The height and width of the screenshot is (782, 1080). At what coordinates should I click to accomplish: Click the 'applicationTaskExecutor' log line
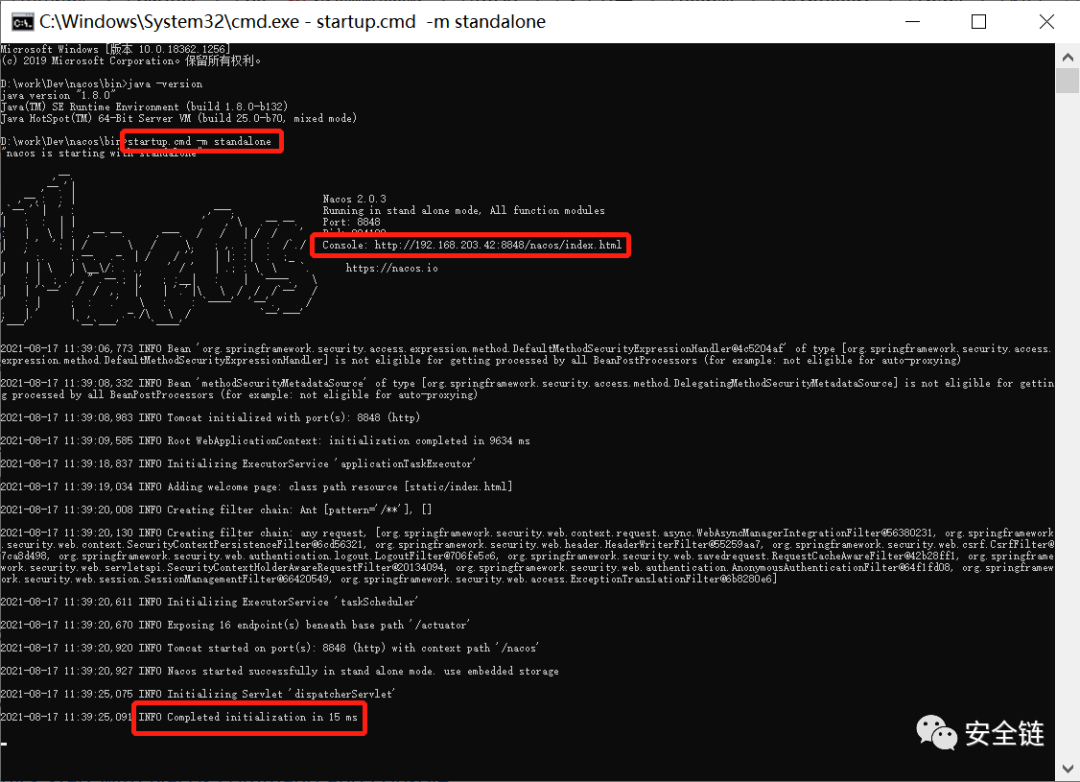[x=238, y=464]
